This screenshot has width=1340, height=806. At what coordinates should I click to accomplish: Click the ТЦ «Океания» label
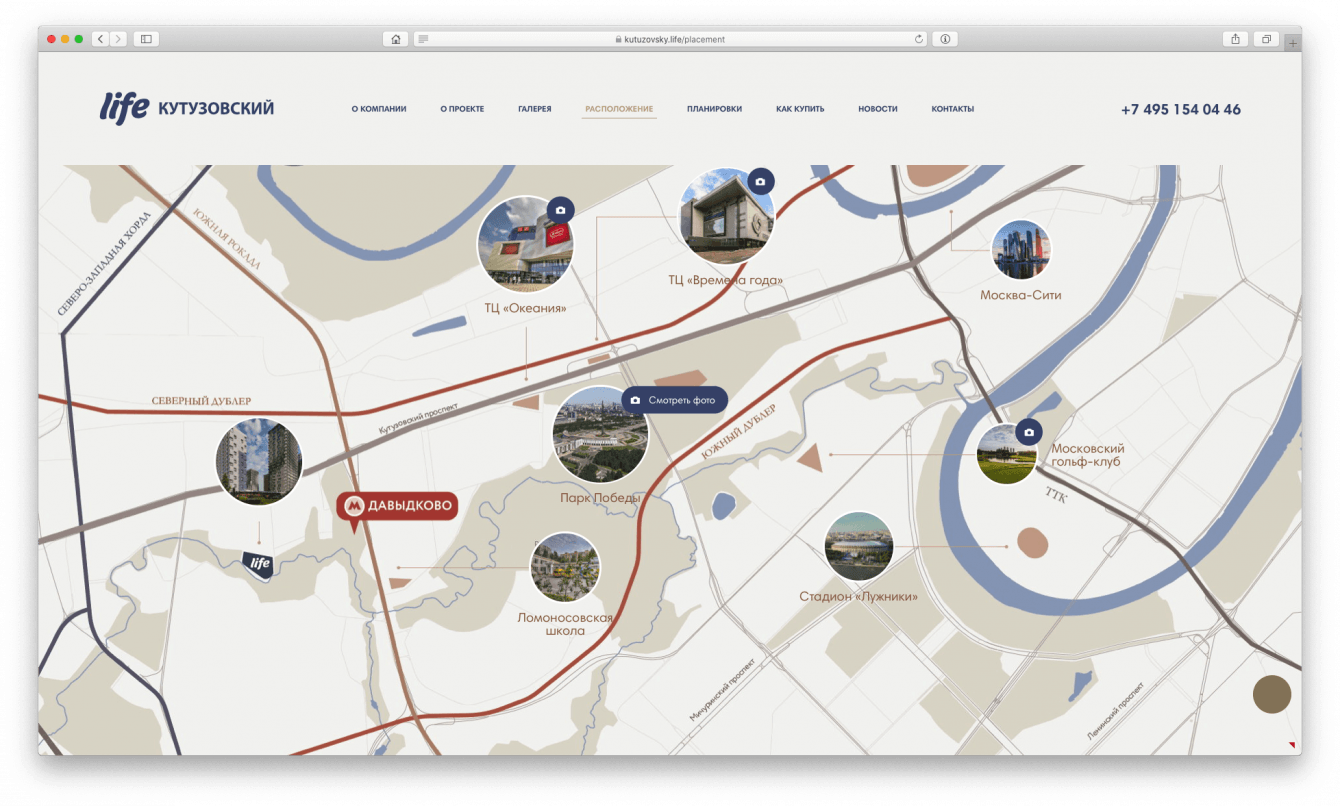tap(526, 308)
